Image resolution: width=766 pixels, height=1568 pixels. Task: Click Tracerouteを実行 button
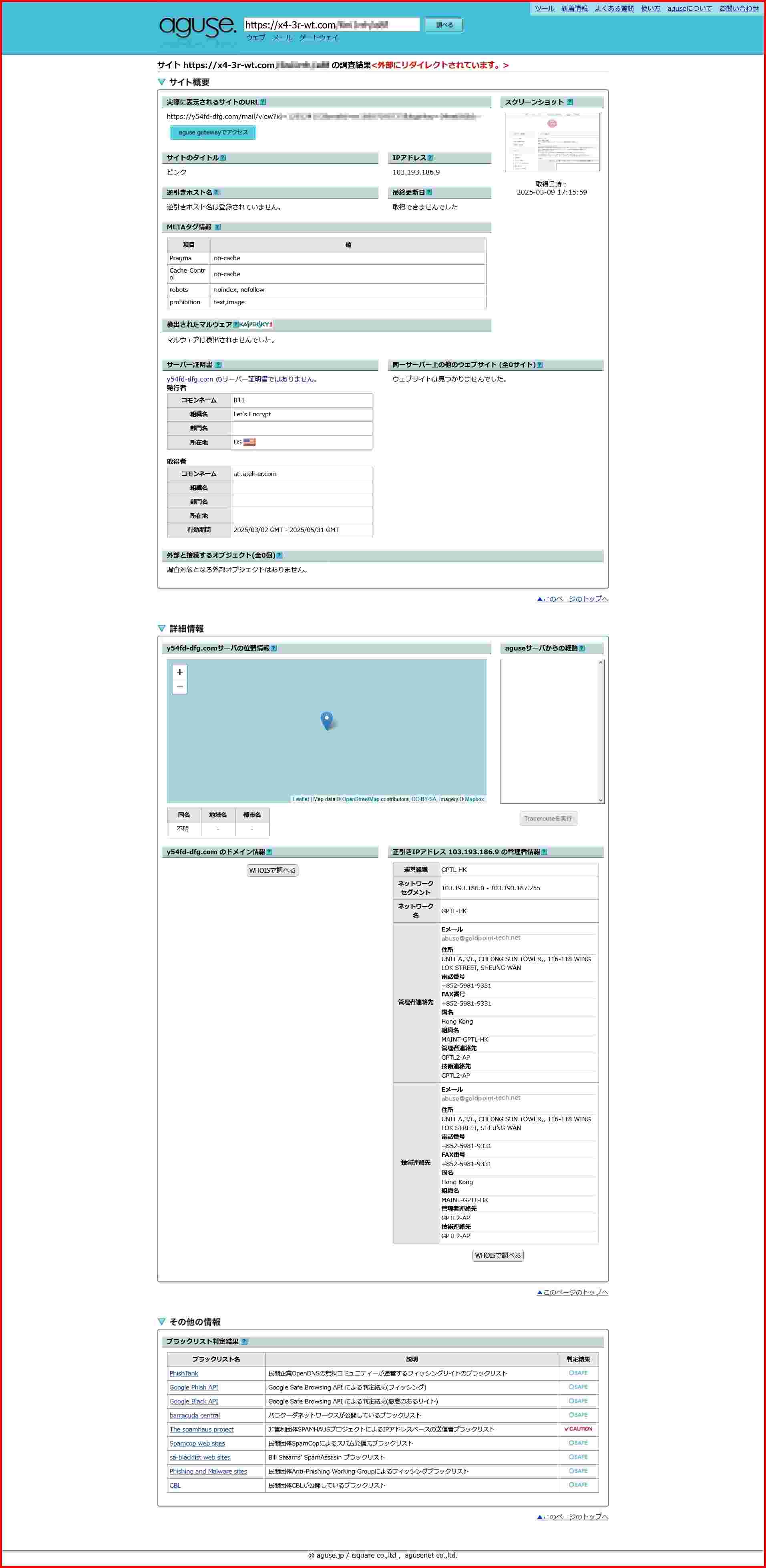click(x=548, y=819)
